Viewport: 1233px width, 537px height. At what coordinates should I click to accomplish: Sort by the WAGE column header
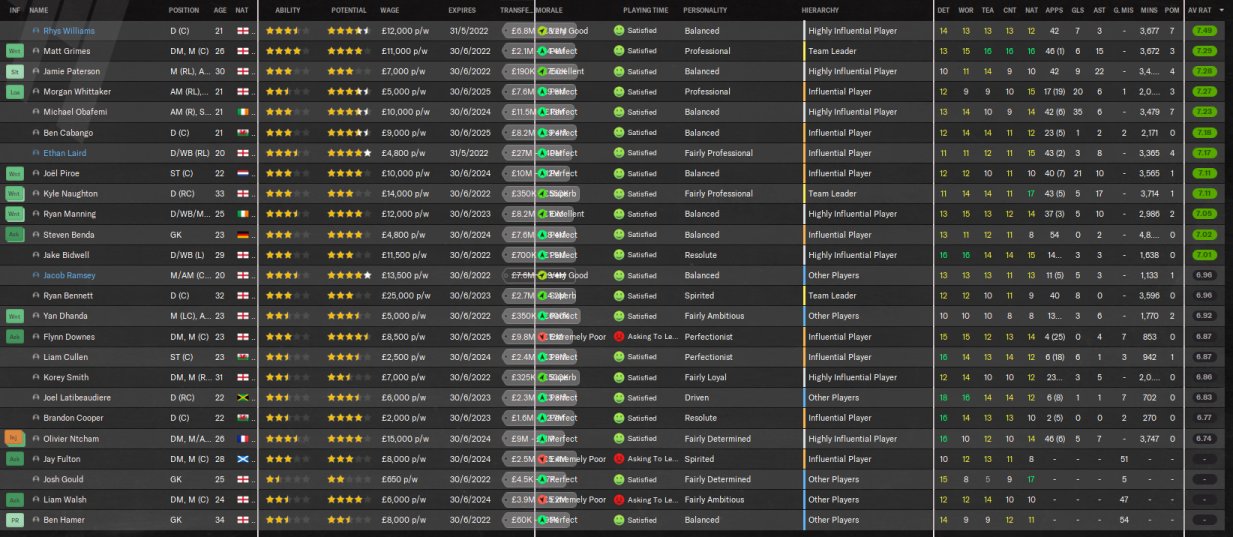[x=390, y=10]
